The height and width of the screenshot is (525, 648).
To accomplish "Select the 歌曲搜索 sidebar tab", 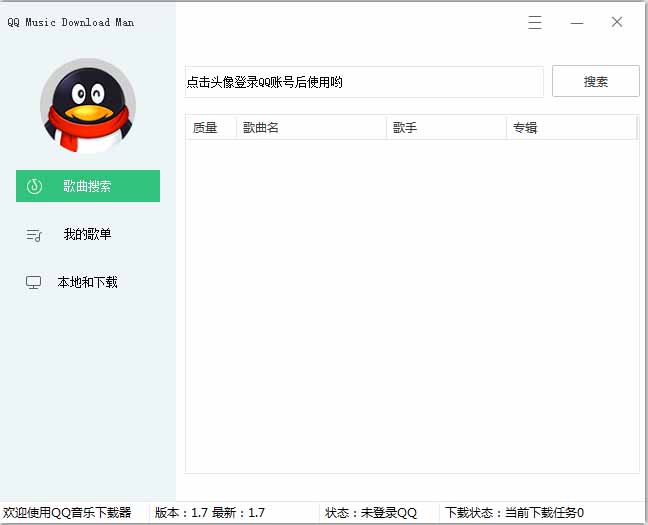I will [x=88, y=186].
